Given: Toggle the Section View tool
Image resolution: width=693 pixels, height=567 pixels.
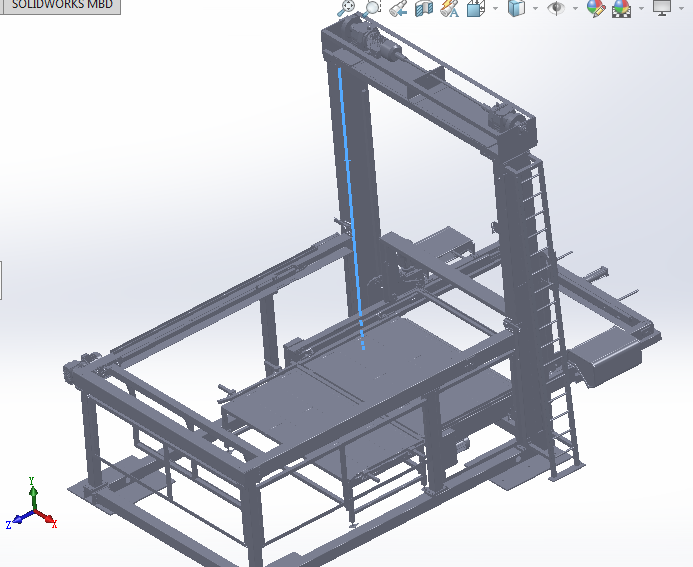Looking at the screenshot, I should click(x=424, y=8).
